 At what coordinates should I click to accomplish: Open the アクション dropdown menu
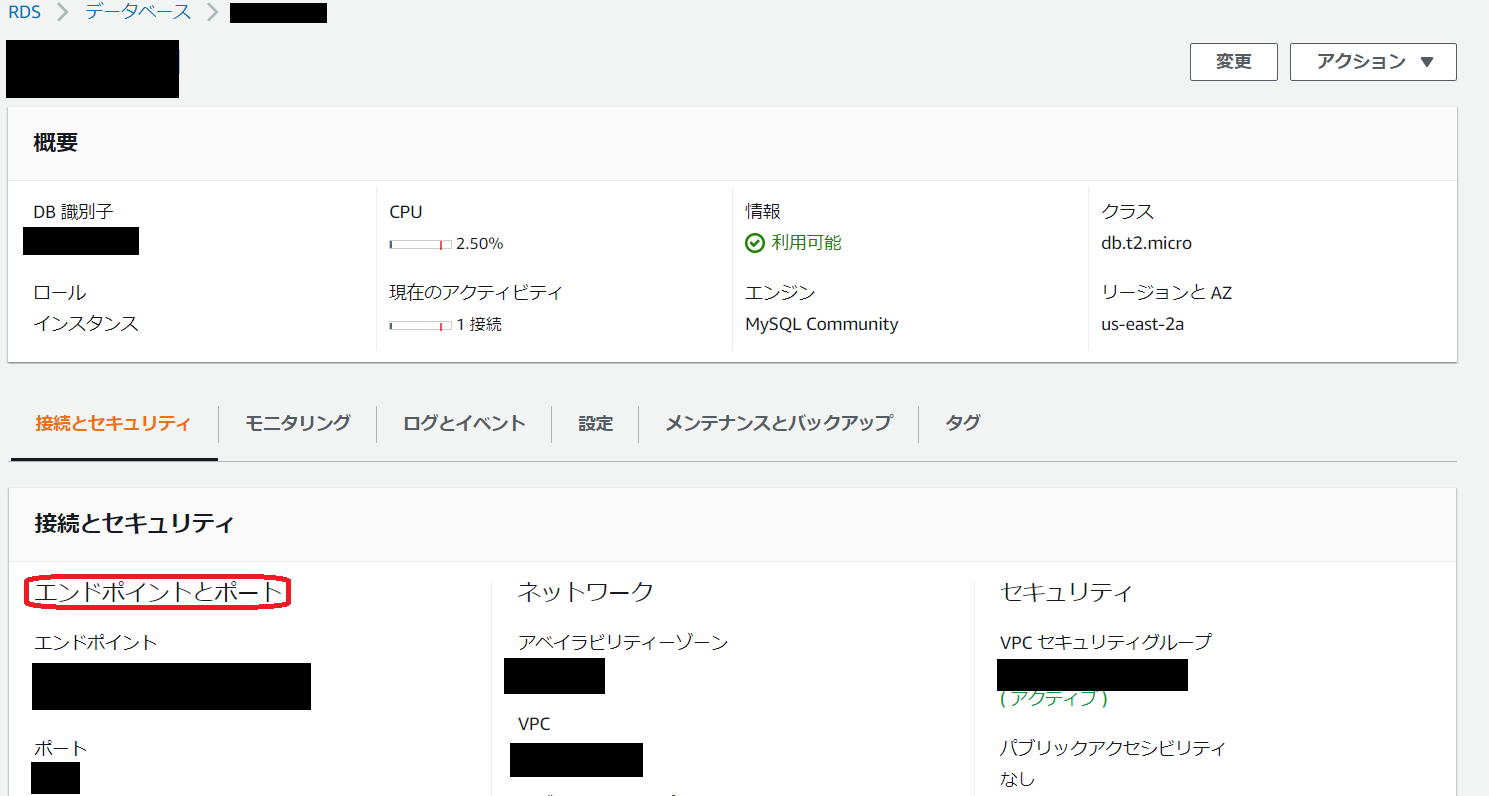coord(1373,62)
